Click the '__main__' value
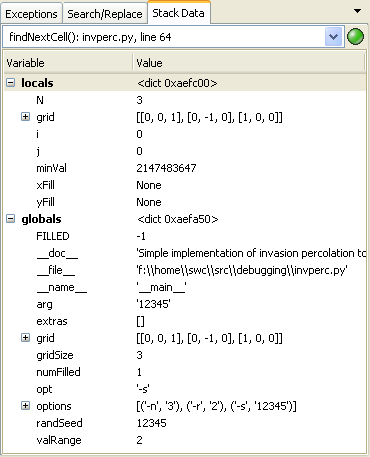Image resolution: width=370 pixels, height=457 pixels. click(161, 287)
